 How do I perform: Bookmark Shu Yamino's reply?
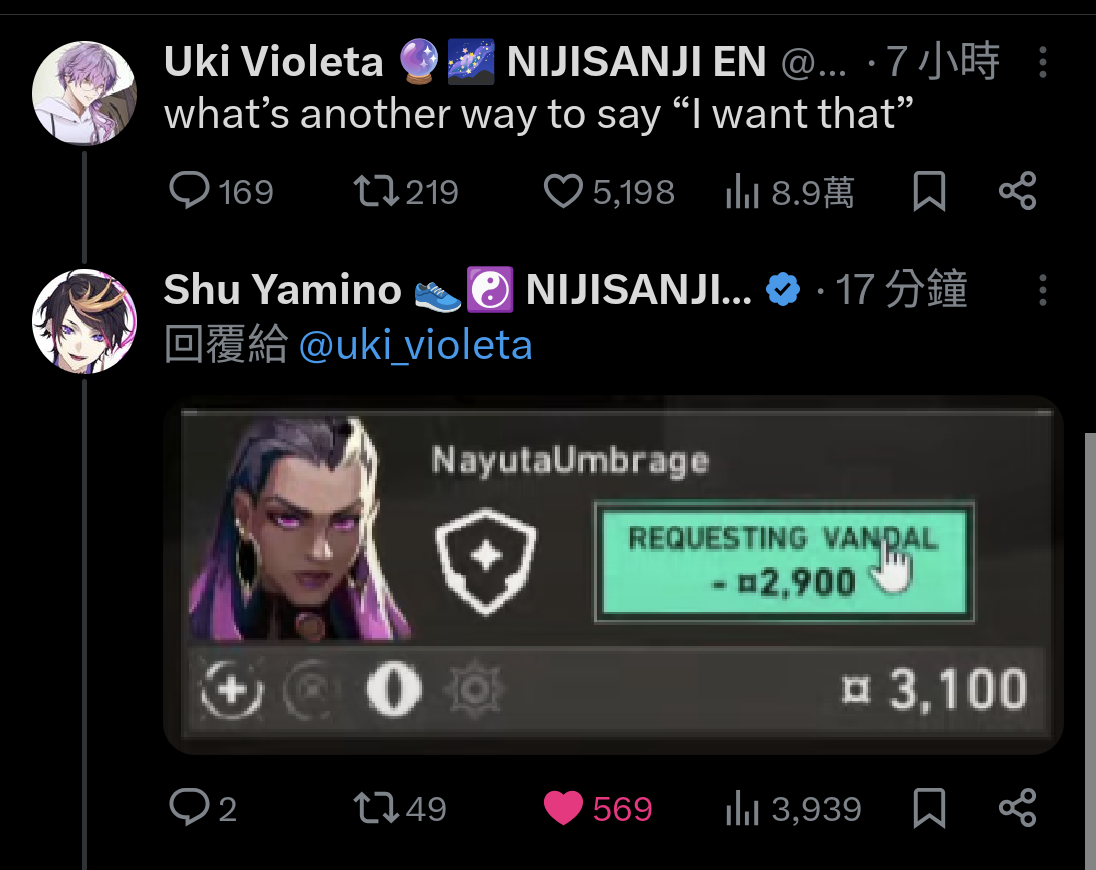(929, 809)
